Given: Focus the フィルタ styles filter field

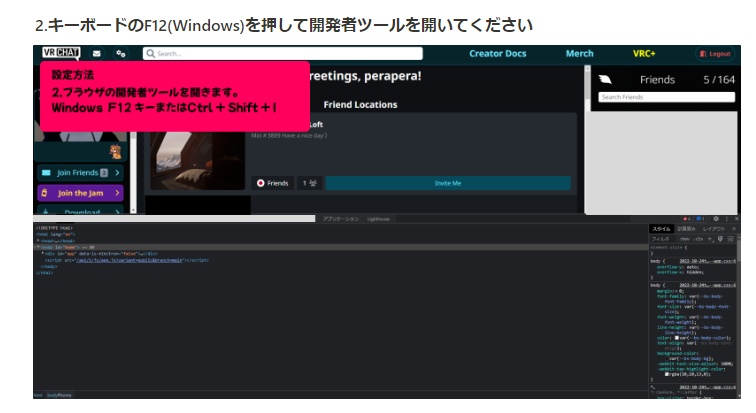Looking at the screenshot, I should [661, 239].
